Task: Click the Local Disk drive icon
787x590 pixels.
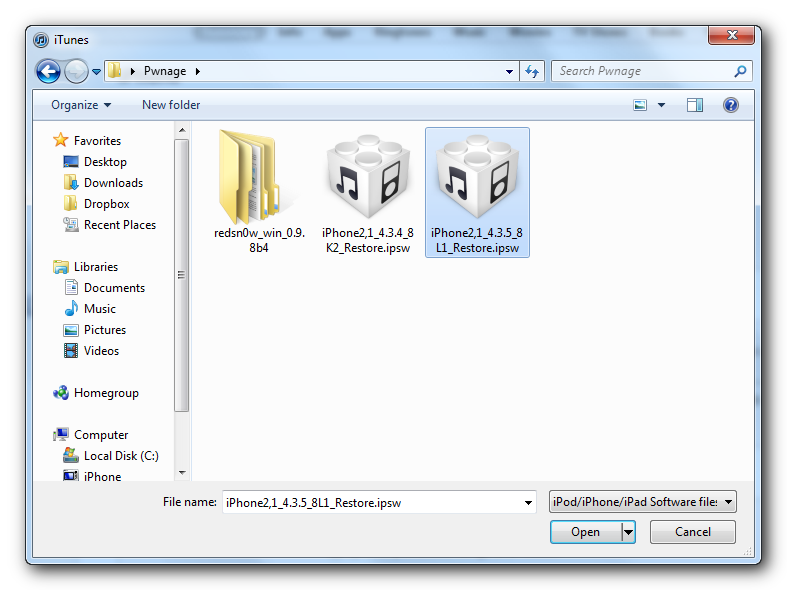Action: point(71,455)
